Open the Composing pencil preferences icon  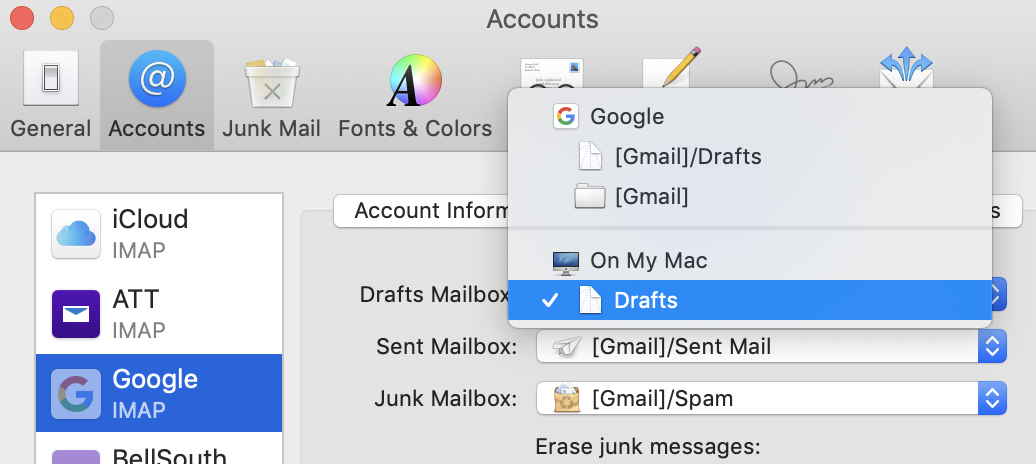[x=671, y=67]
